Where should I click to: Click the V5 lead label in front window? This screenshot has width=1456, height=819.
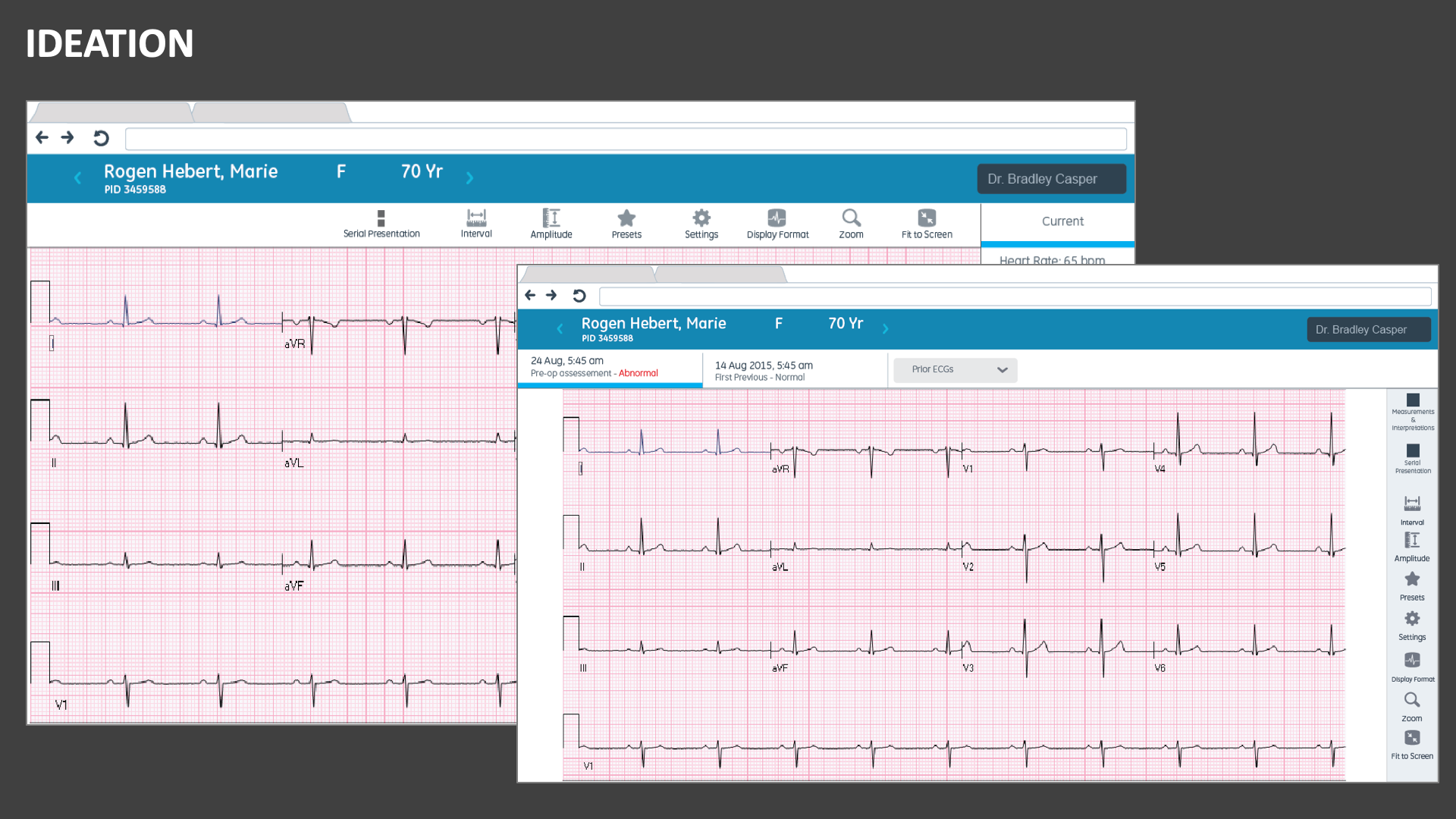pos(1159,567)
